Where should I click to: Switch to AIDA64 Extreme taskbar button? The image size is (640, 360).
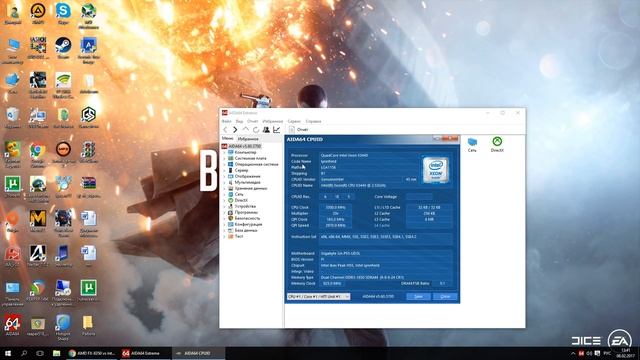(145, 353)
